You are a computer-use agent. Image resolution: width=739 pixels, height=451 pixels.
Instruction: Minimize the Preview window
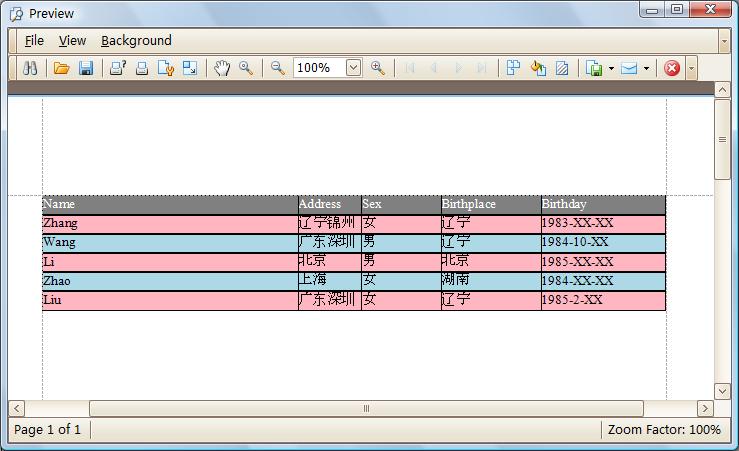[x=652, y=9]
